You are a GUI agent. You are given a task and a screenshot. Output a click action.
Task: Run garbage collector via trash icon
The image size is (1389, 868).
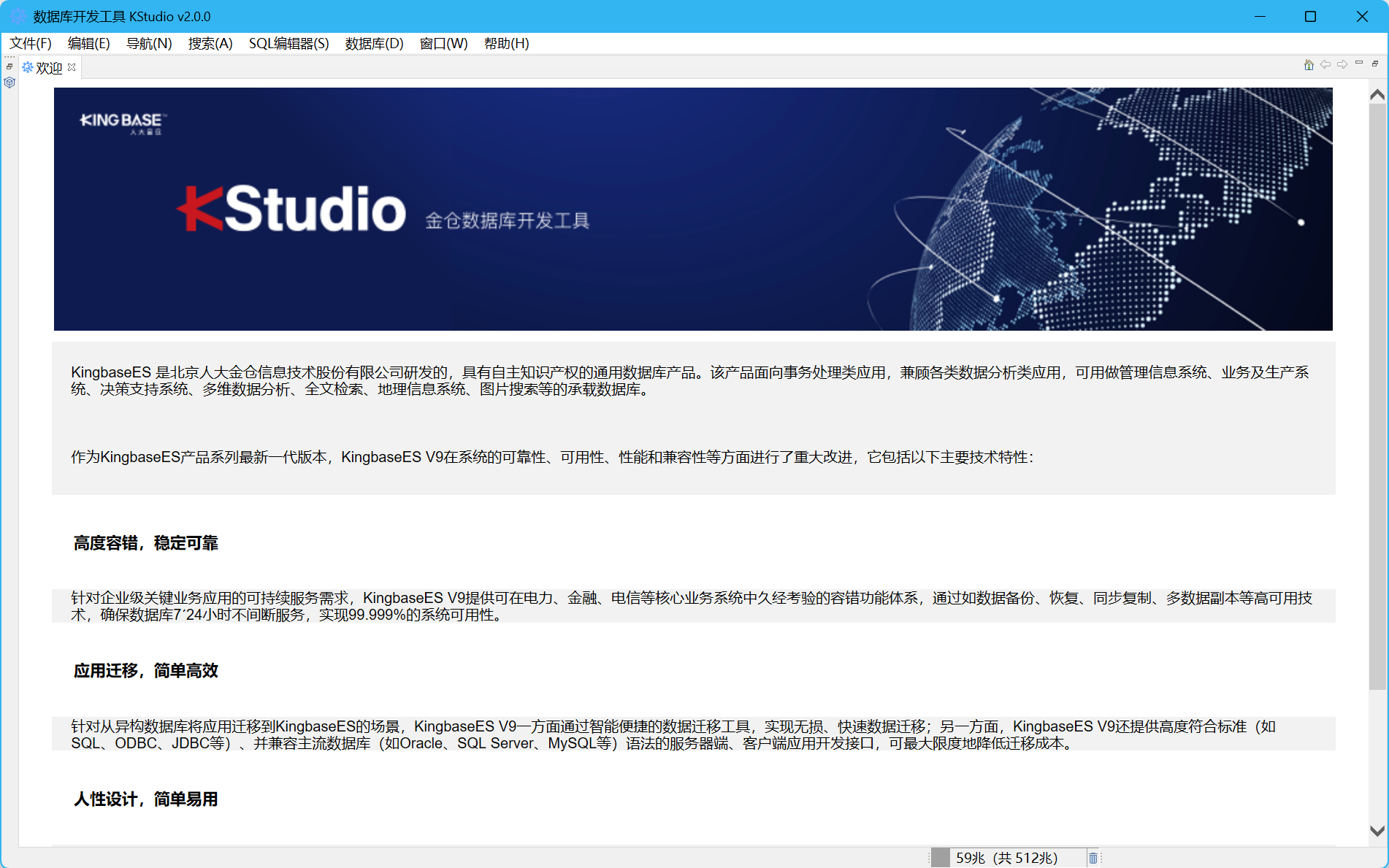click(1093, 858)
